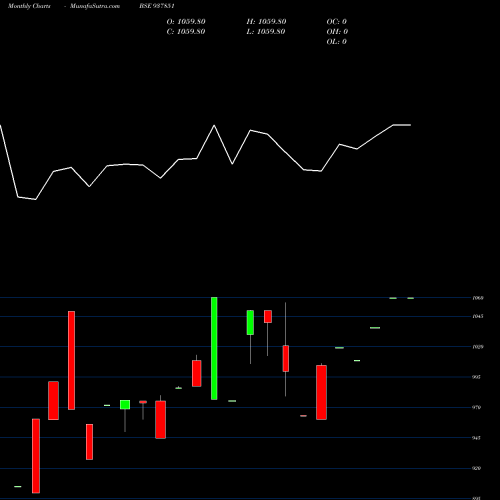Image resolution: width=500 pixels, height=500 pixels.
Task: Select the H: 1059.80 high value
Action: click(x=266, y=22)
